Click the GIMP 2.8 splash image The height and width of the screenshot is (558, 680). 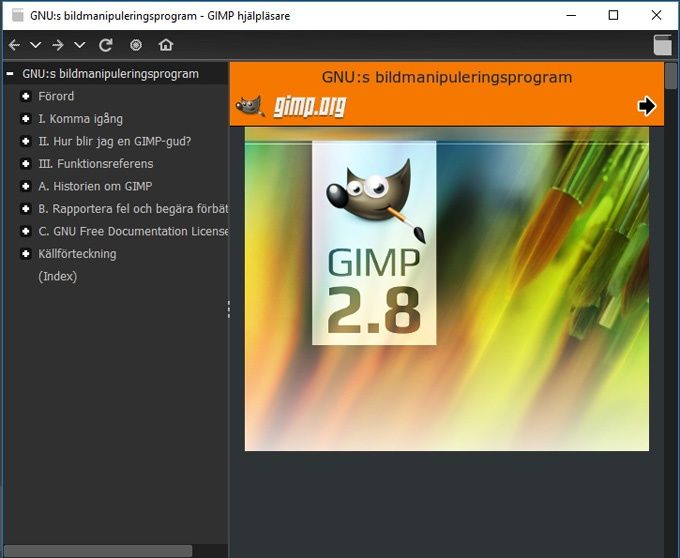coord(447,289)
